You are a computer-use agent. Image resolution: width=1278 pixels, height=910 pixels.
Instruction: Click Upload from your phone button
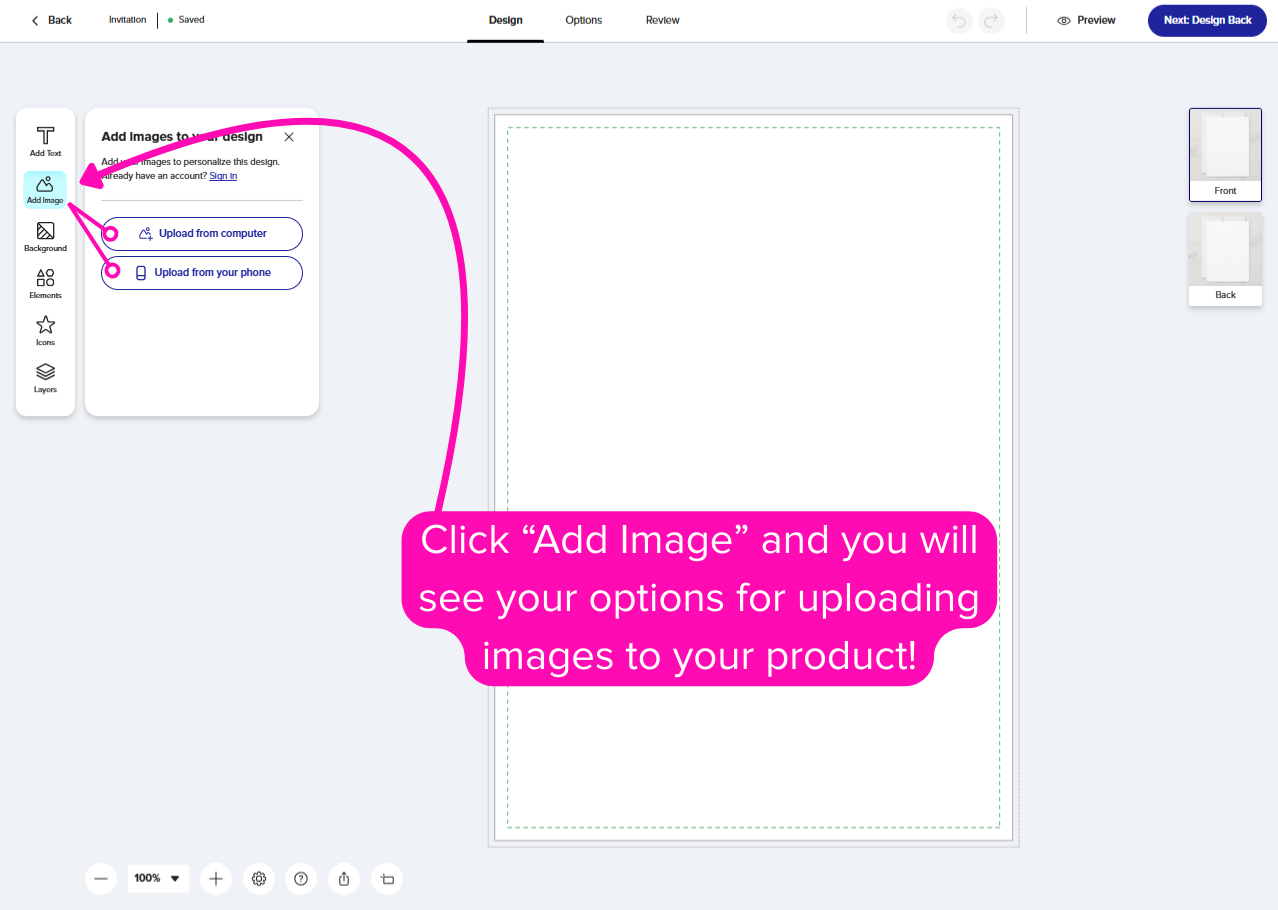[202, 272]
